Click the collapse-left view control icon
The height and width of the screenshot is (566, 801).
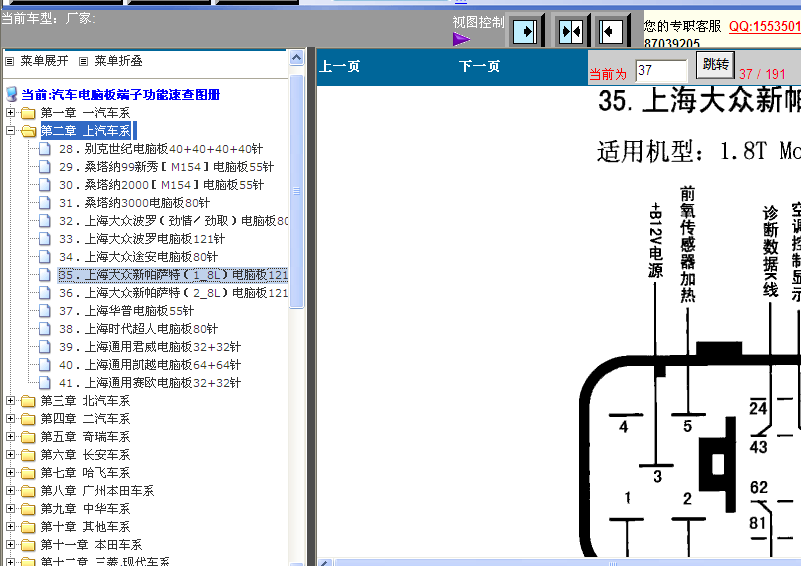point(610,32)
